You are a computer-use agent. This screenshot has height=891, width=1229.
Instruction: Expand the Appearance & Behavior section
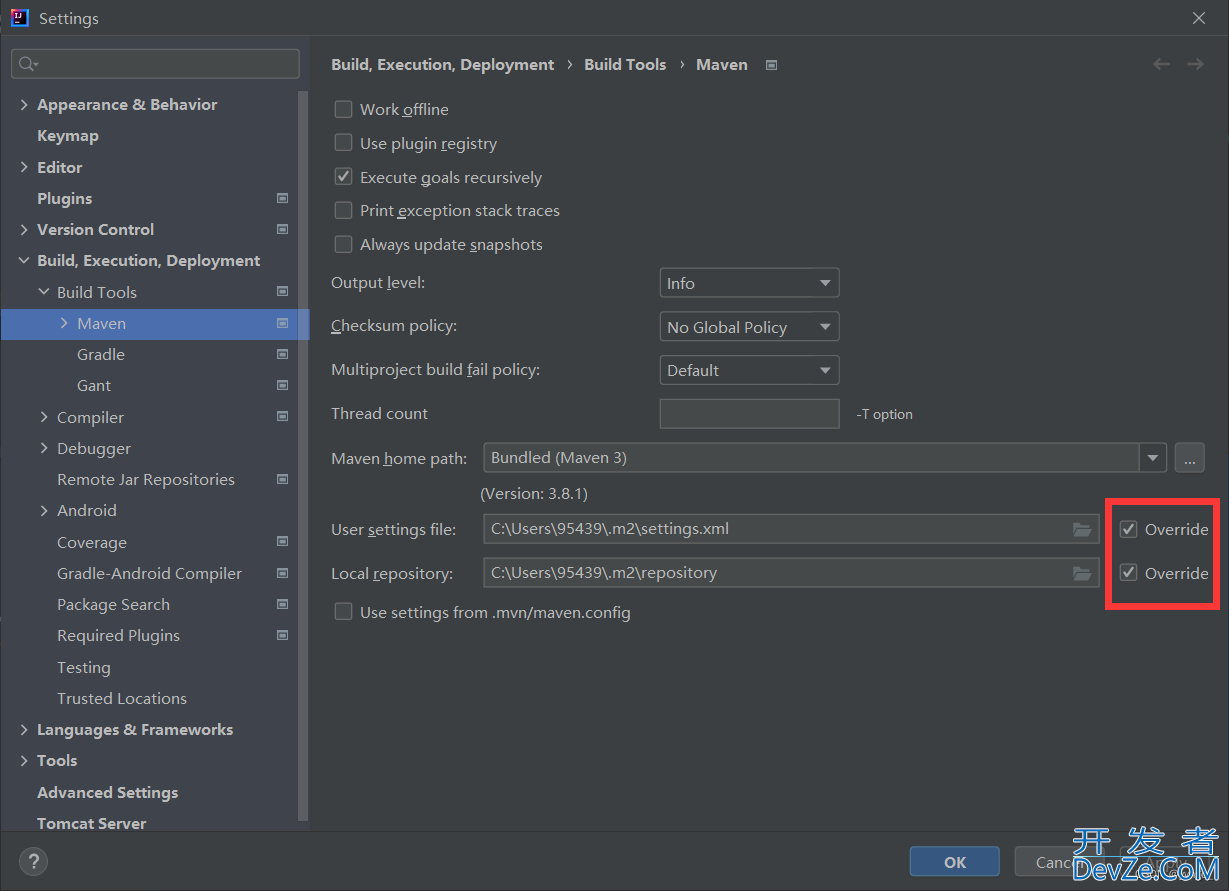coord(24,104)
